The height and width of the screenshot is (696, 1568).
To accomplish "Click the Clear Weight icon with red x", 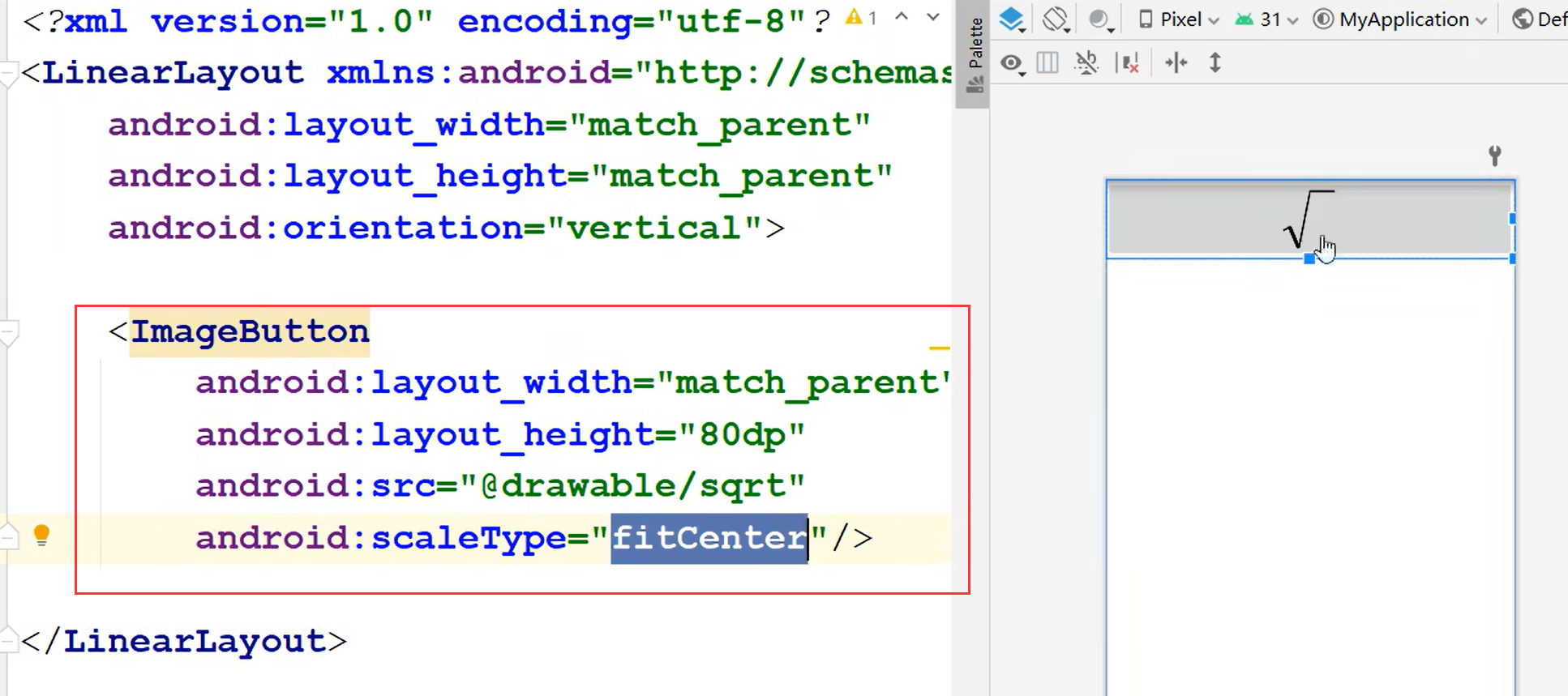I will click(x=1128, y=62).
